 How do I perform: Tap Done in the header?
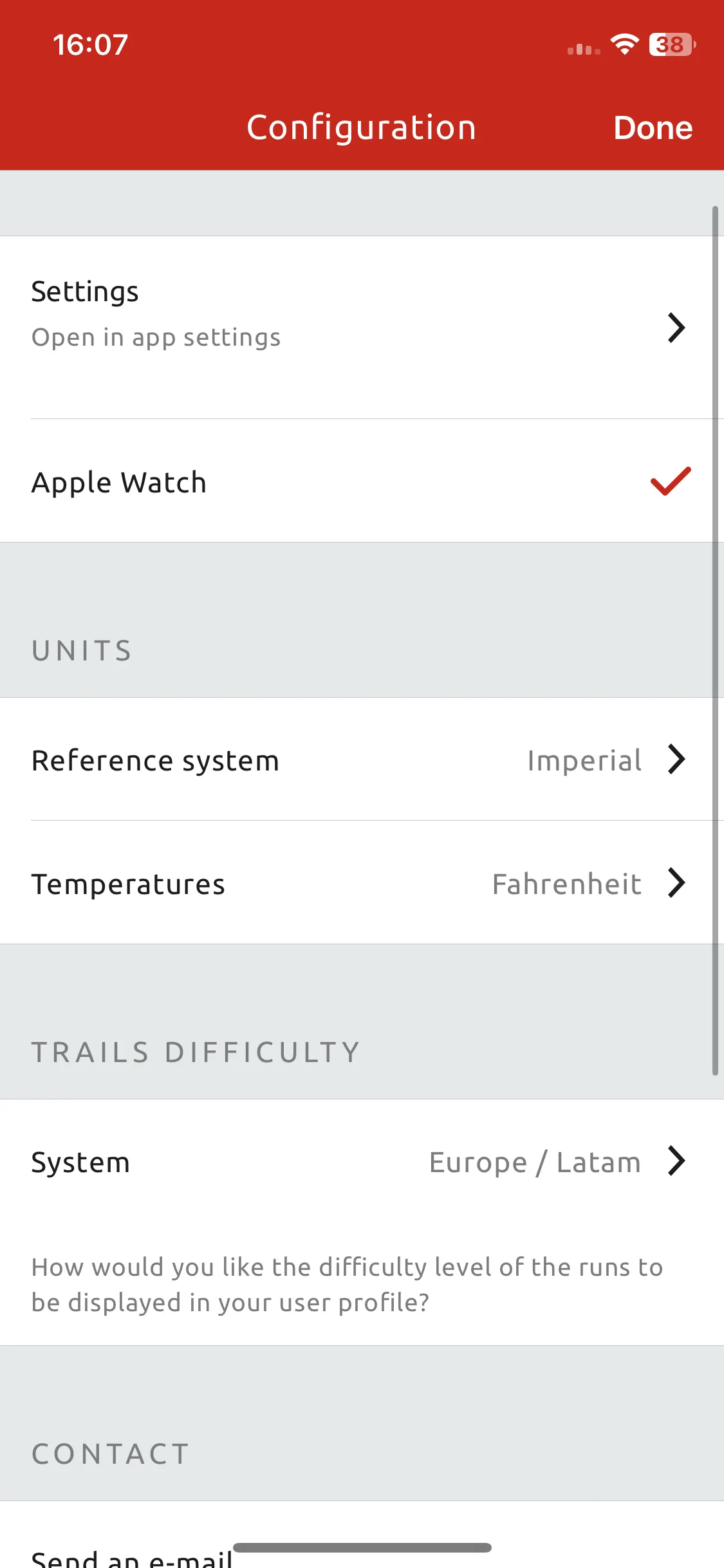point(653,127)
